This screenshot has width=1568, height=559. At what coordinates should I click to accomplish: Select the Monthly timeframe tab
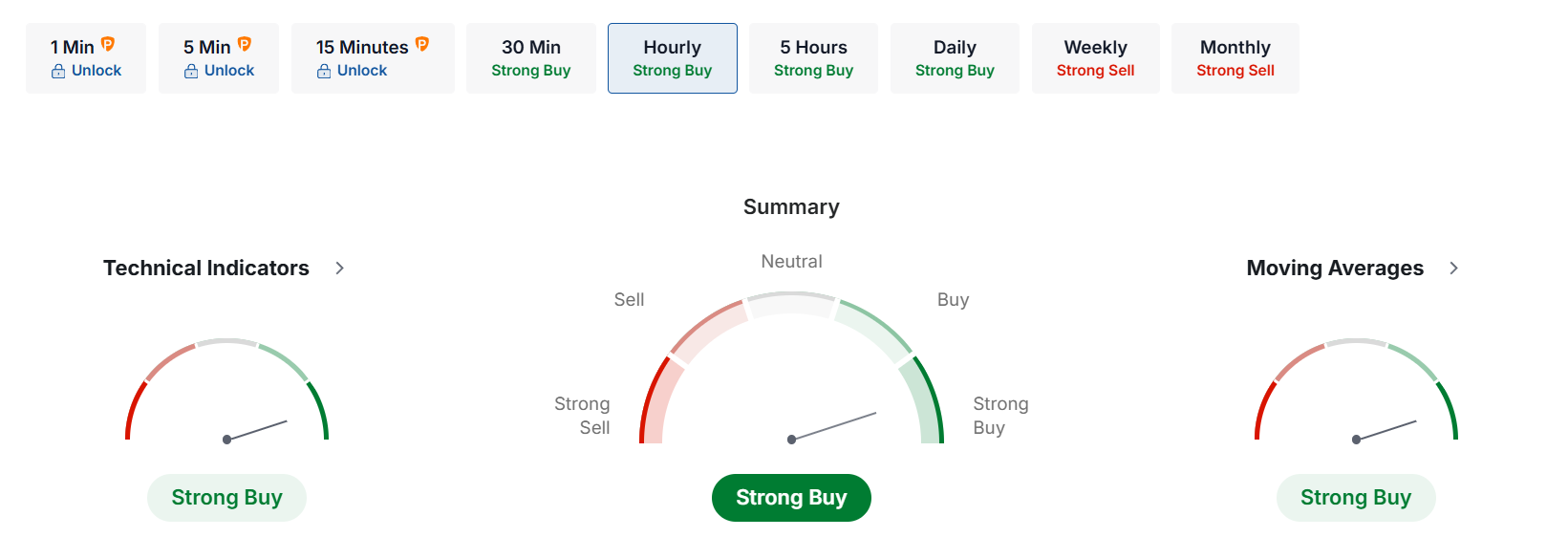[1235, 58]
